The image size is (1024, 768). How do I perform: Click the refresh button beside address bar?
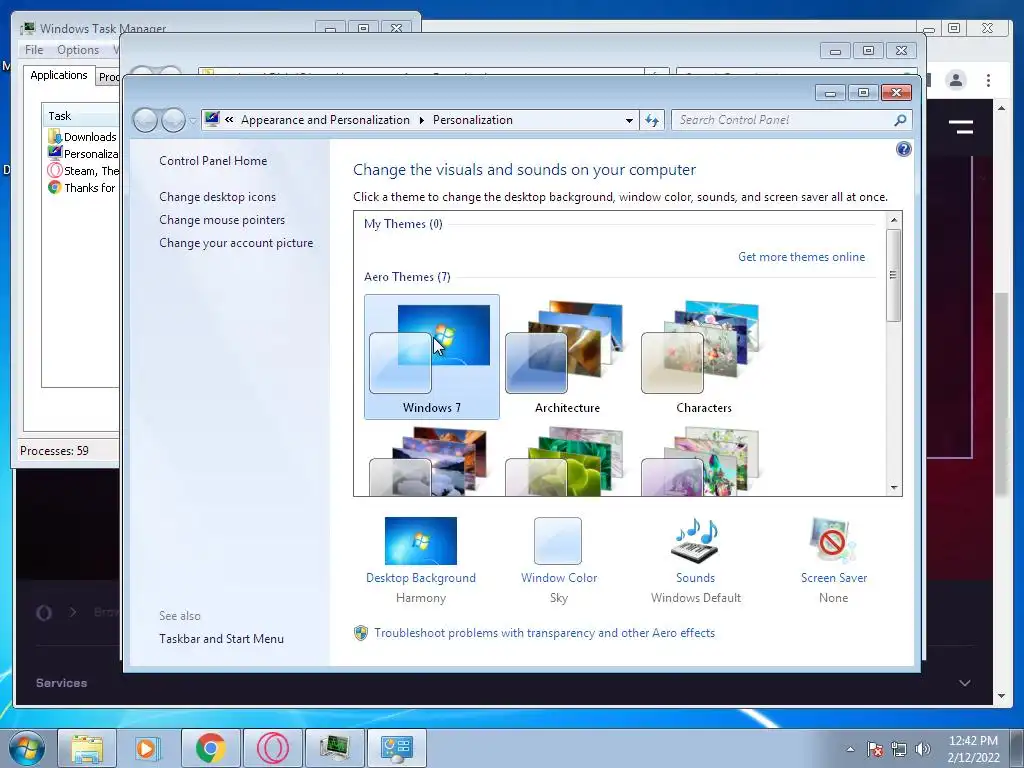click(652, 120)
